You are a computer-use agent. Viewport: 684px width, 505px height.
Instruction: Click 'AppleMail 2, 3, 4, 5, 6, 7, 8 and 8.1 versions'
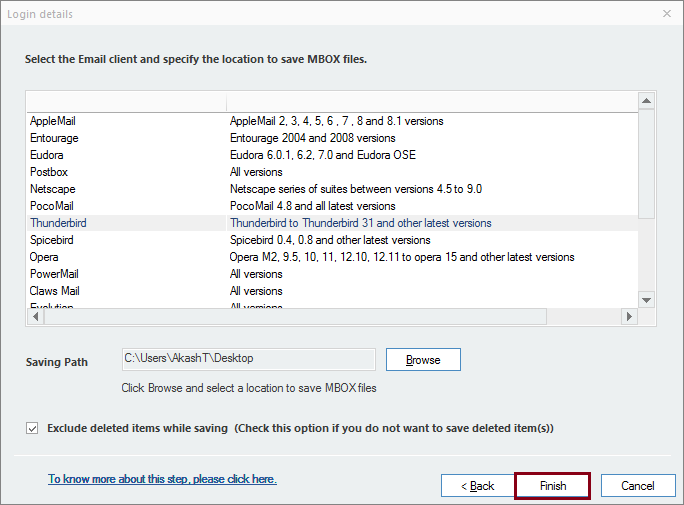(336, 121)
